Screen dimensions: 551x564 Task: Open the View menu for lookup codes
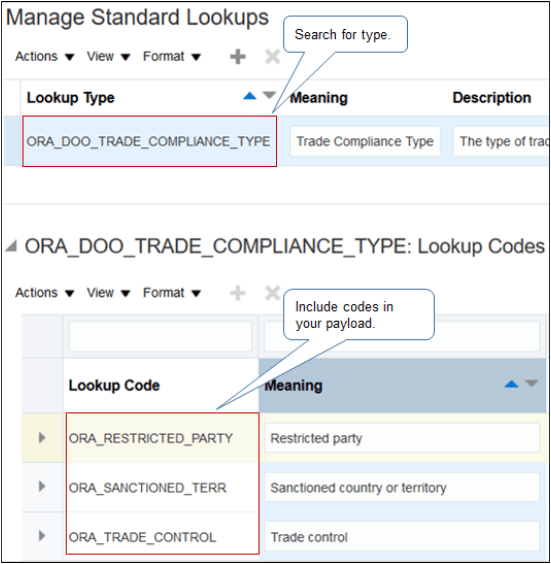pos(108,293)
